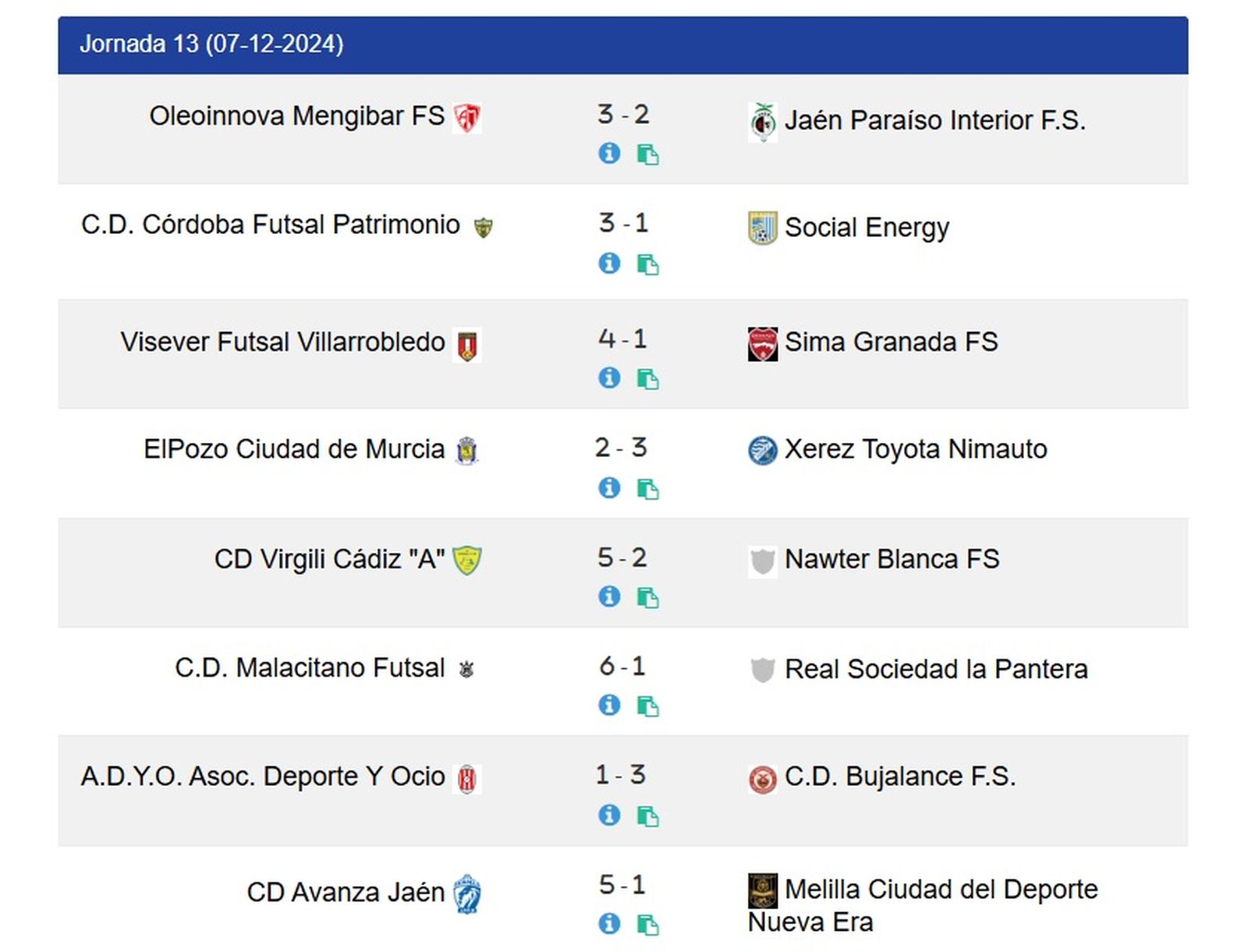Select the Social Energy club badge
This screenshot has height=952, width=1248.
coord(760,228)
